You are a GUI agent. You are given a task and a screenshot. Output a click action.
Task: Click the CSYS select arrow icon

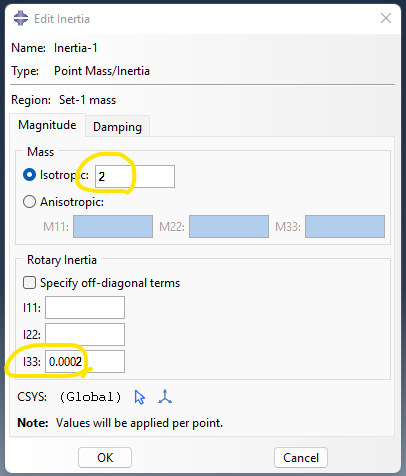140,397
